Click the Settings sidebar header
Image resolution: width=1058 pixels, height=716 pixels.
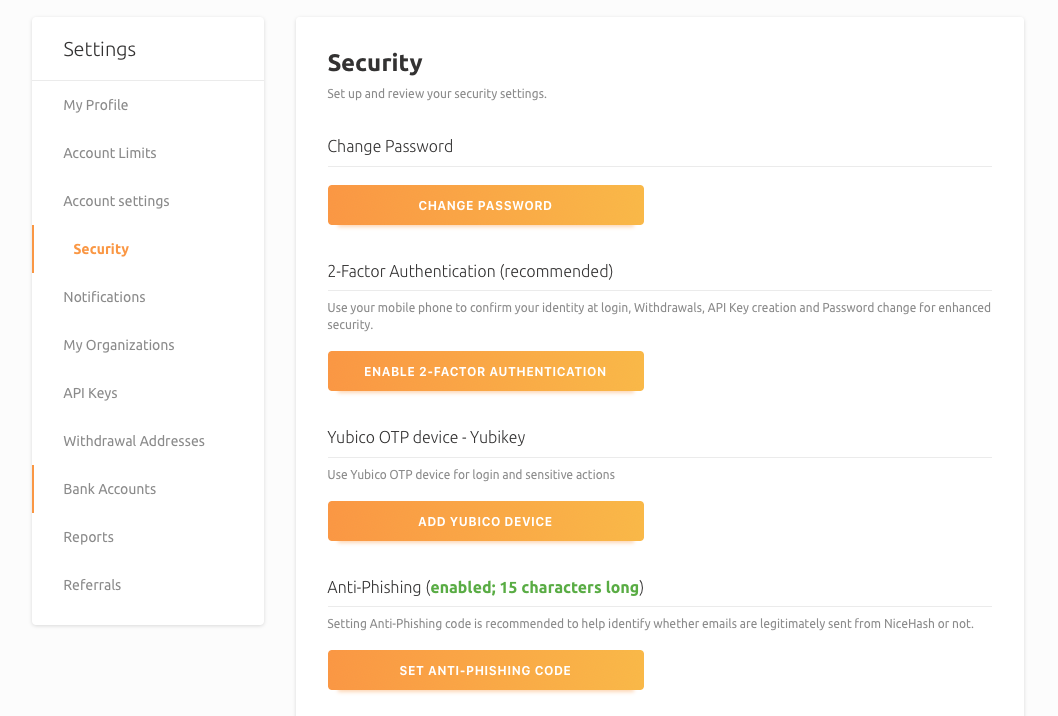99,49
